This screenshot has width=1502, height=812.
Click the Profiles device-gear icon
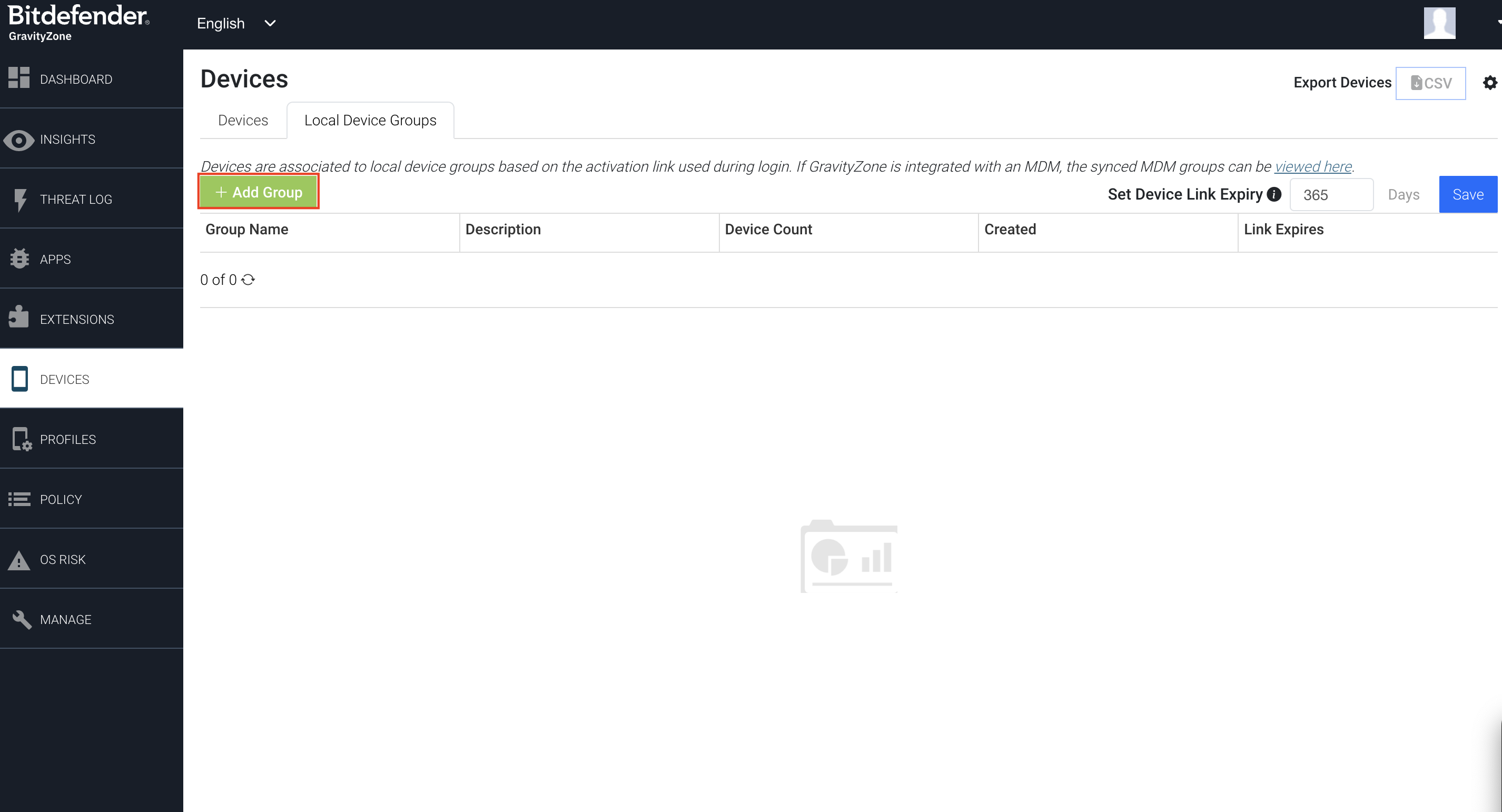coord(21,439)
